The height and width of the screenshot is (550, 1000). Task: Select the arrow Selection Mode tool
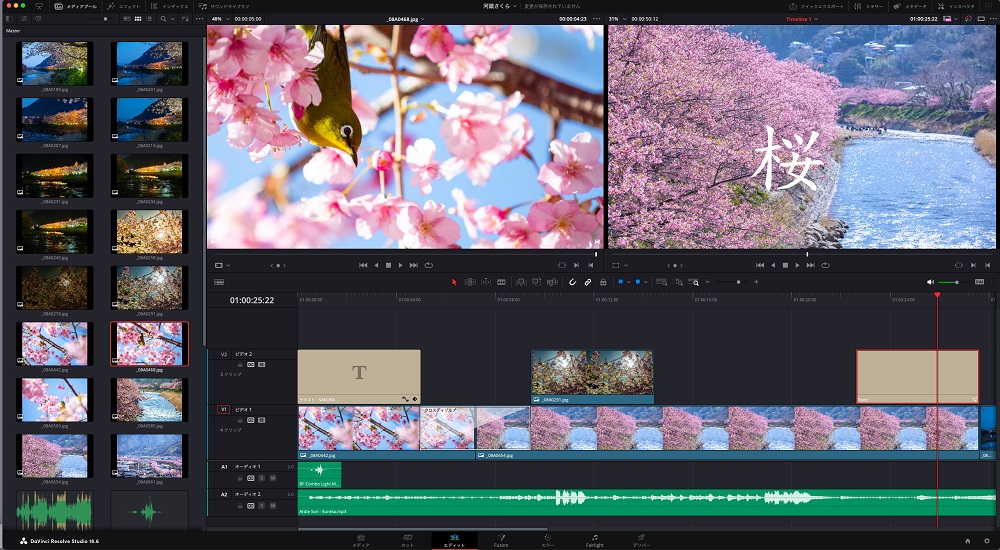(x=453, y=282)
